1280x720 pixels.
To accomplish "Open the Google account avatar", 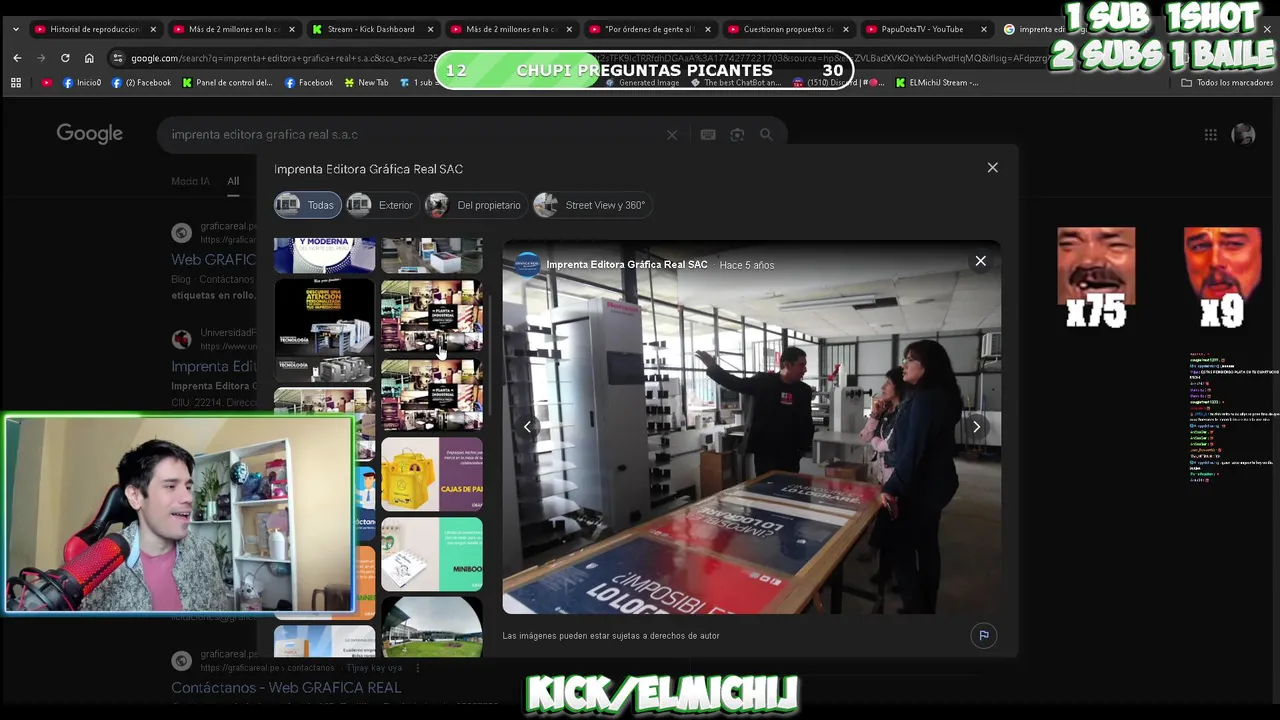I will point(1243,134).
